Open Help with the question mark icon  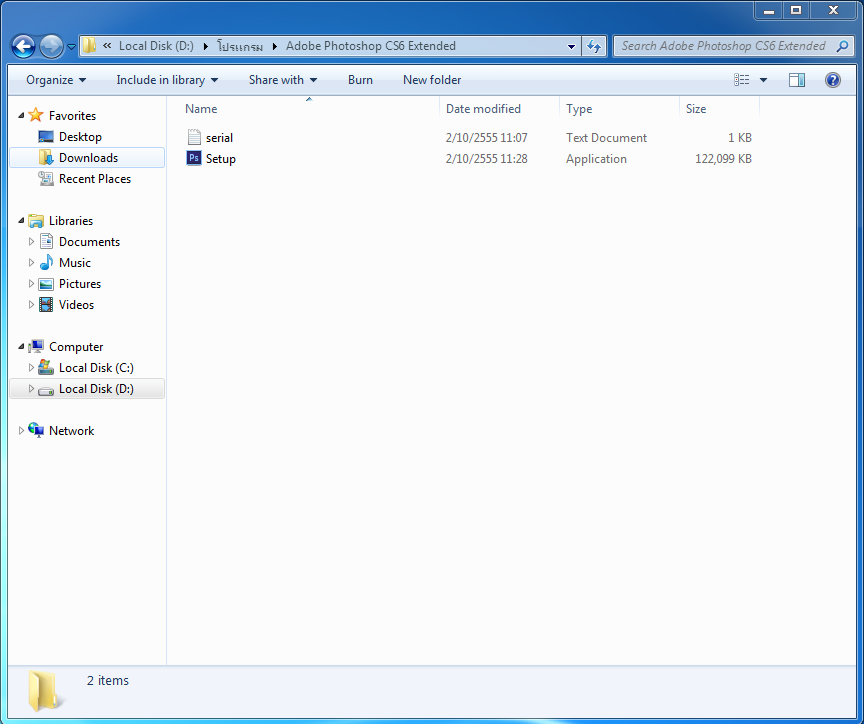pyautogui.click(x=833, y=80)
